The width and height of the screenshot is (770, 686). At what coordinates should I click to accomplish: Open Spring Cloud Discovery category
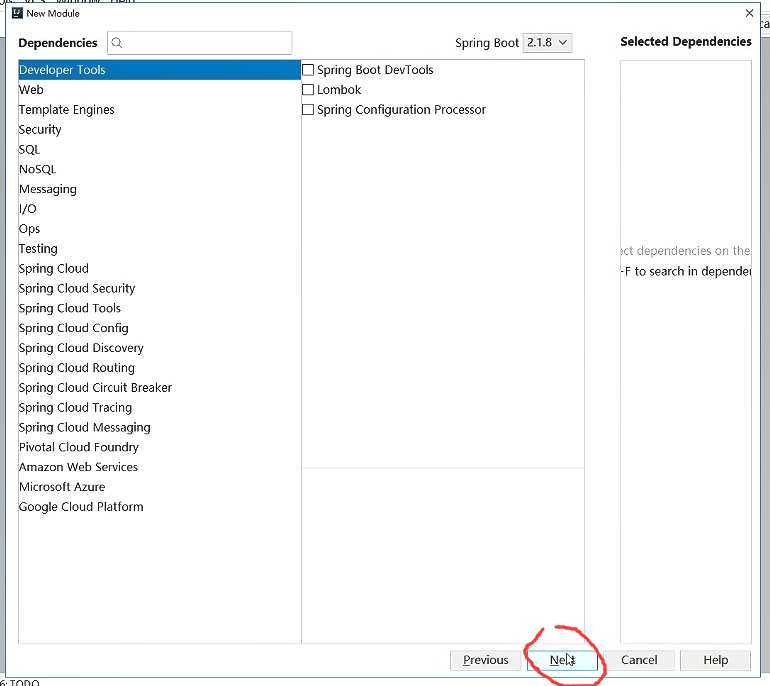click(159, 348)
